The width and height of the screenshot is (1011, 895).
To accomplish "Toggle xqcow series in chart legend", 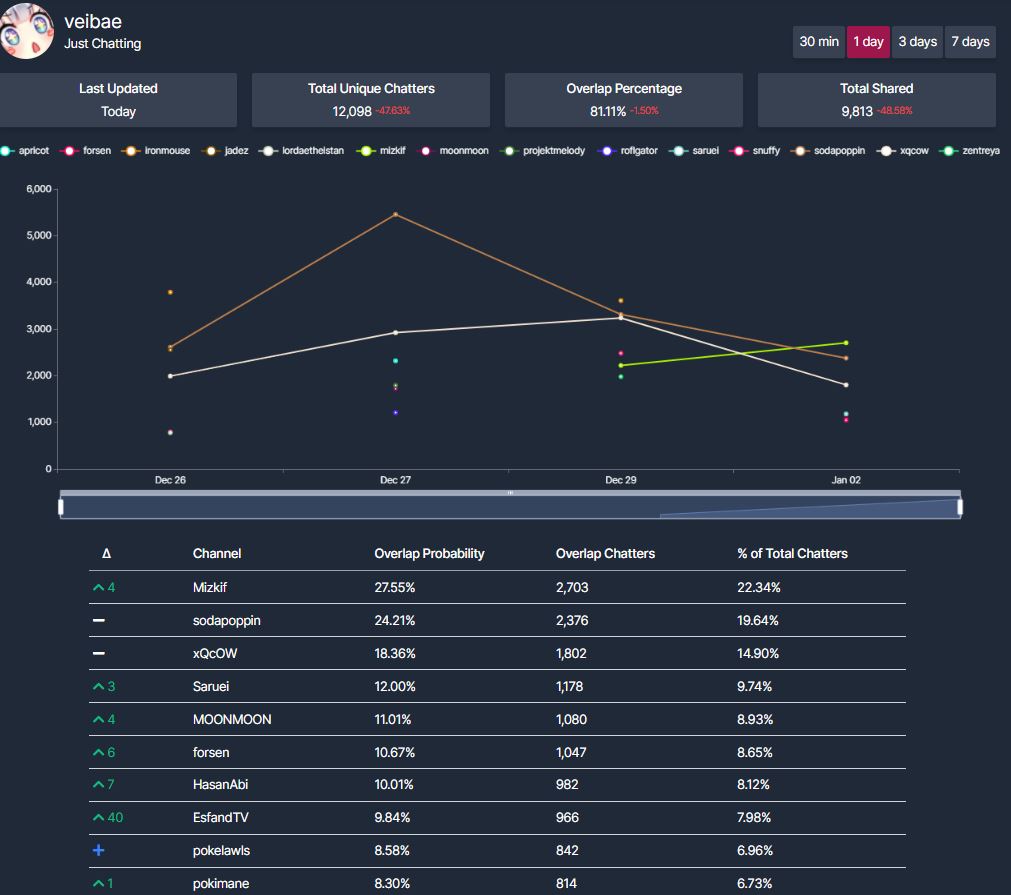I will [x=903, y=150].
